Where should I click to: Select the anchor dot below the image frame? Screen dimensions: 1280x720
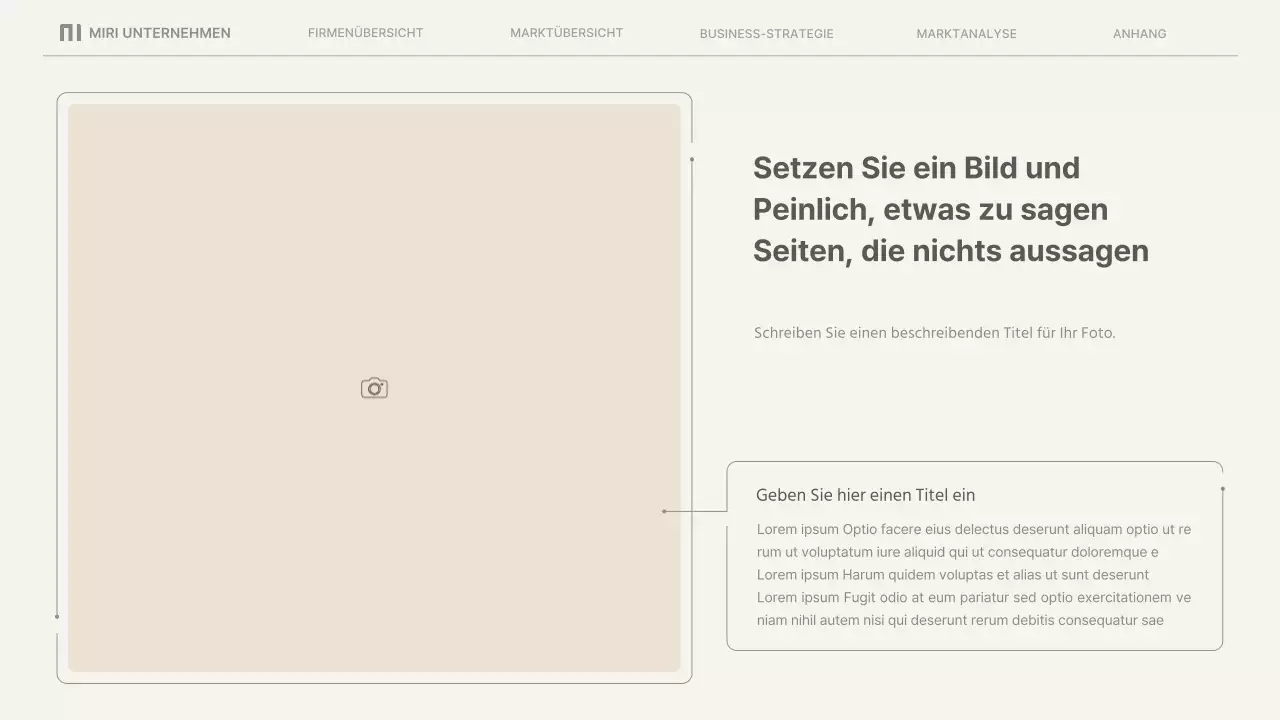tap(58, 617)
